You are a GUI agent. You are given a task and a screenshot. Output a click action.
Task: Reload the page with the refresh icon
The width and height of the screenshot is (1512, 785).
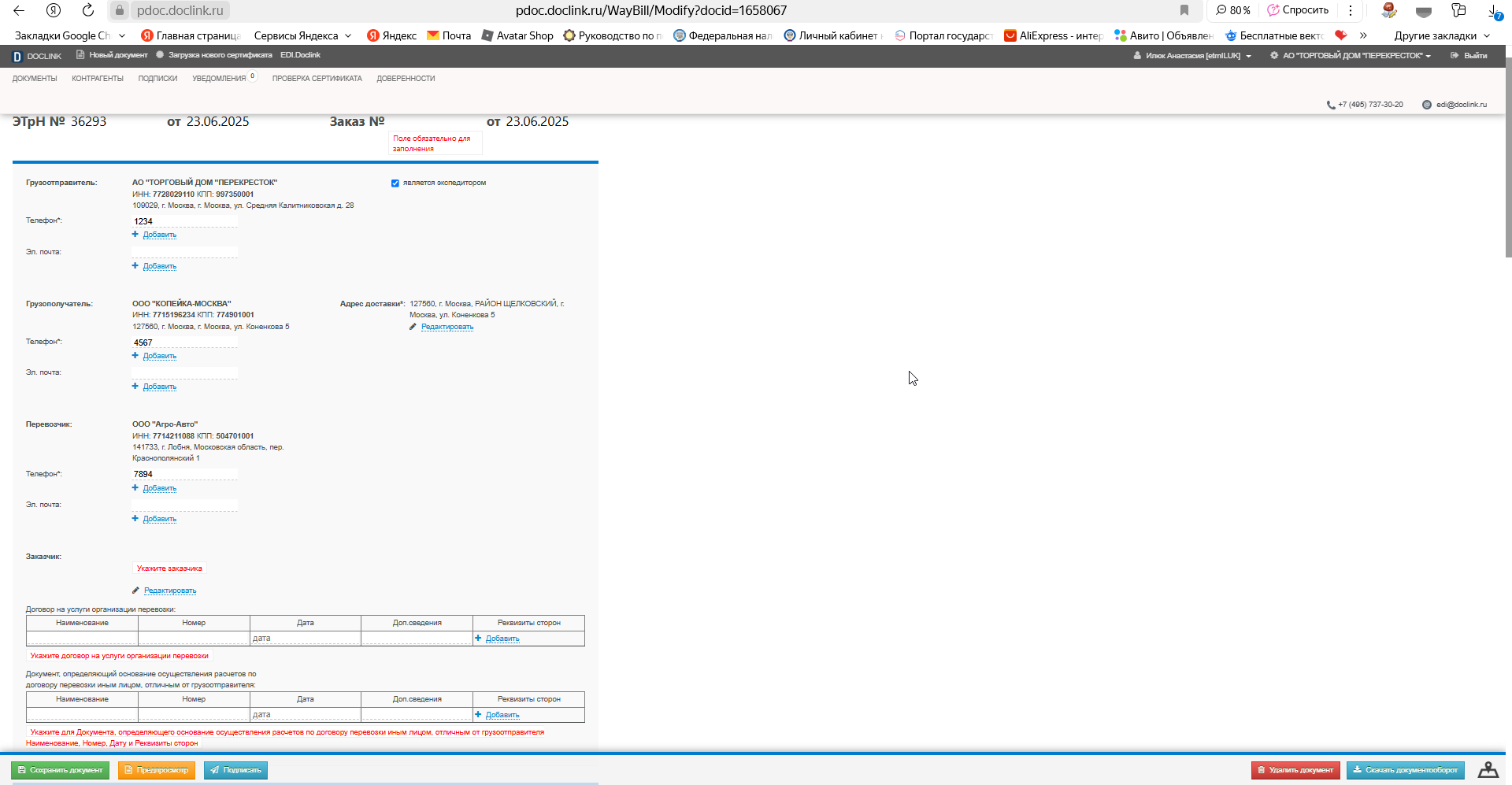(88, 10)
